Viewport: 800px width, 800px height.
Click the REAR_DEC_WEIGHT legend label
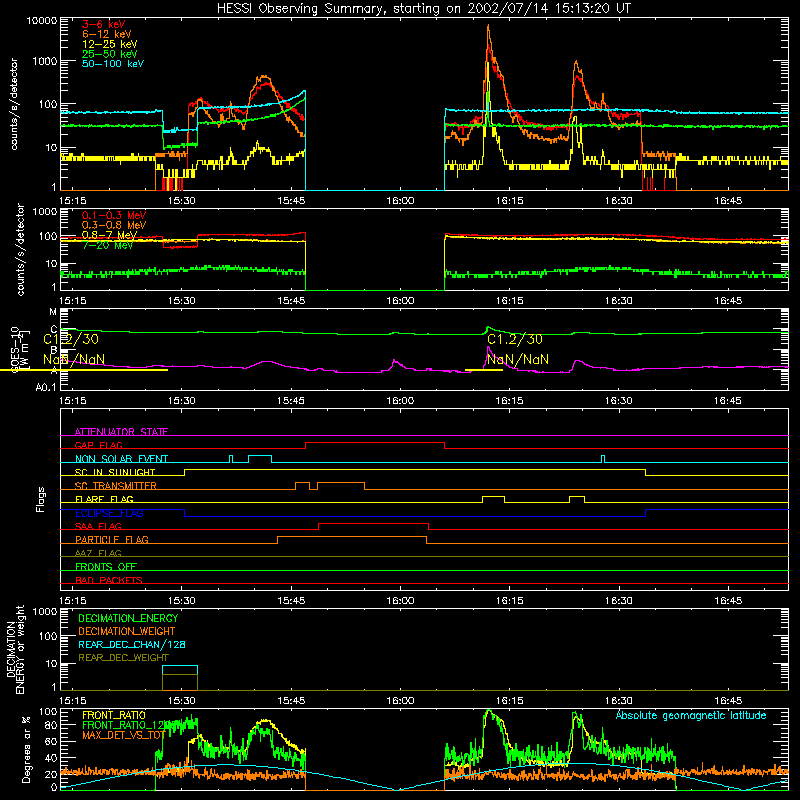(x=123, y=658)
